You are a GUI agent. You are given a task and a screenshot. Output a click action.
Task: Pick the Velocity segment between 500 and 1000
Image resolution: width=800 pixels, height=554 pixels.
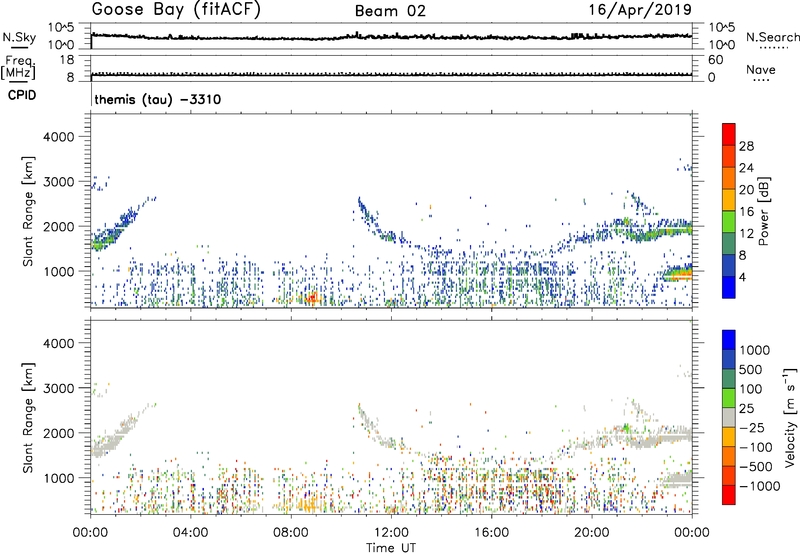click(729, 359)
